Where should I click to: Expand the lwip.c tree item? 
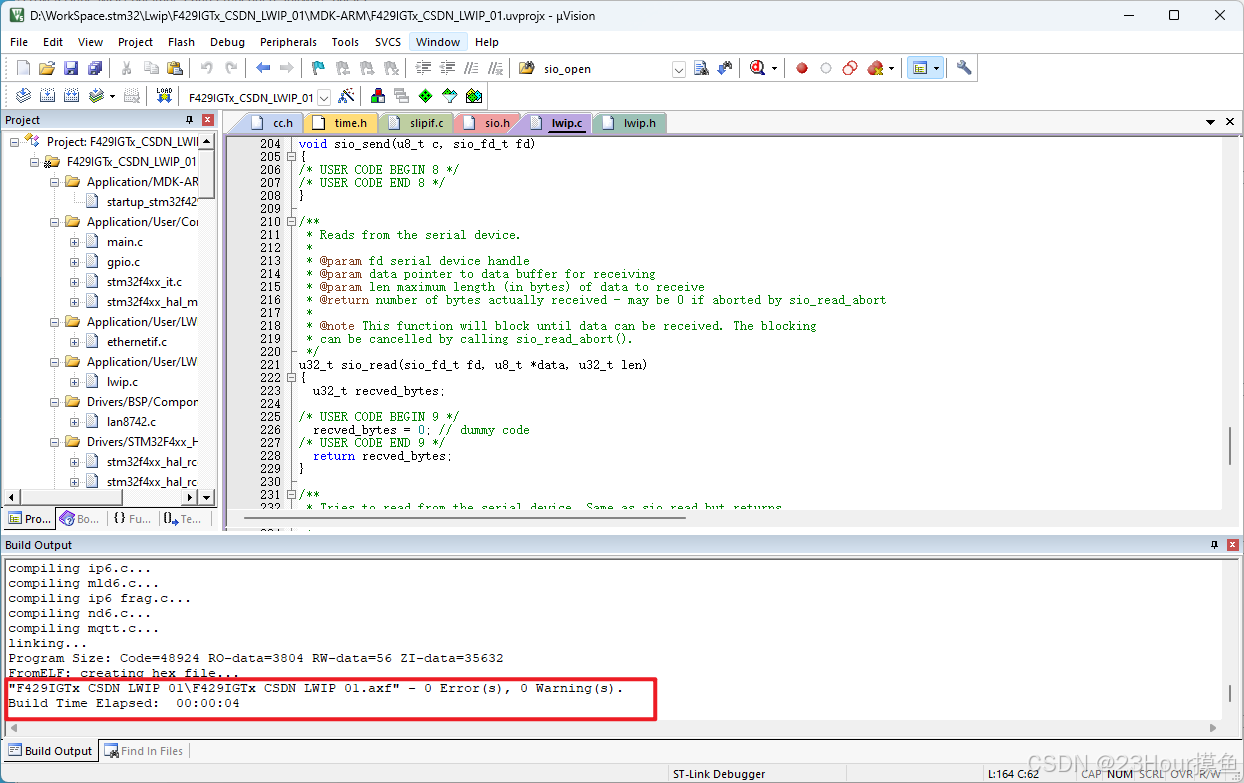(x=74, y=381)
